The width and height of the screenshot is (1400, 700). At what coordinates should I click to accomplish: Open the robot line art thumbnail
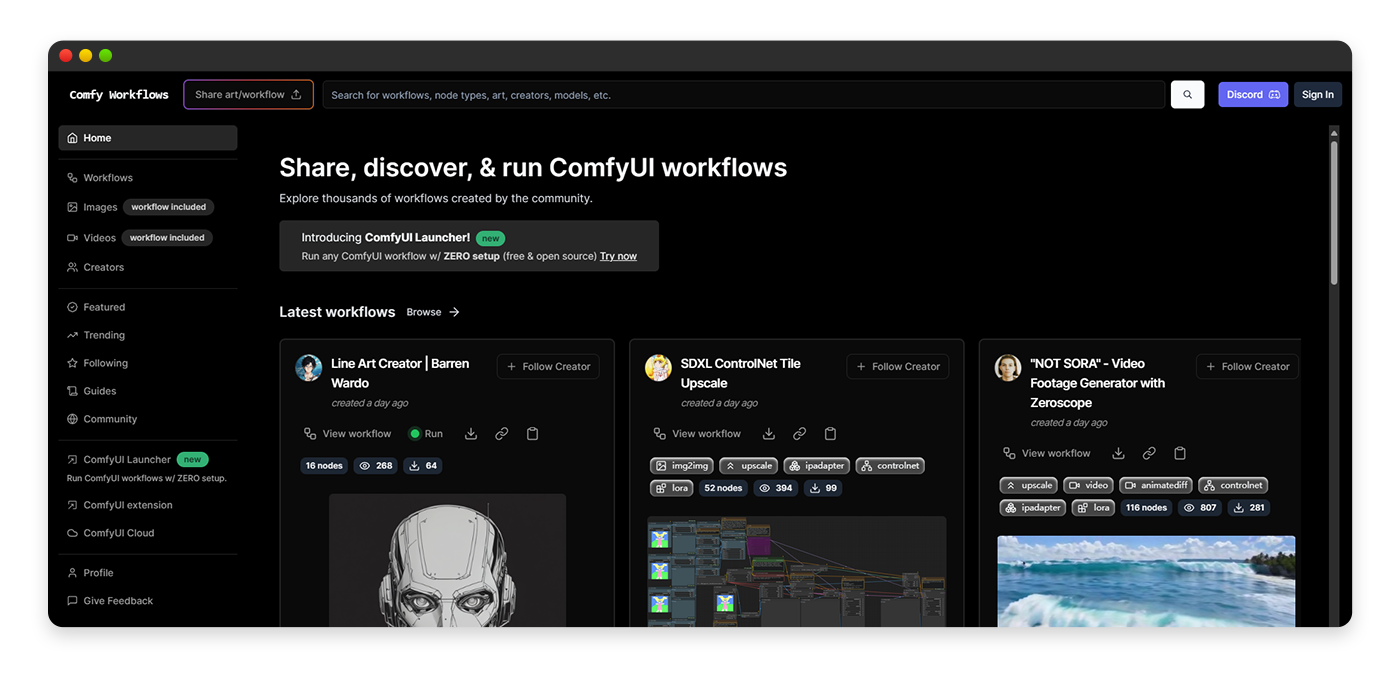447,560
